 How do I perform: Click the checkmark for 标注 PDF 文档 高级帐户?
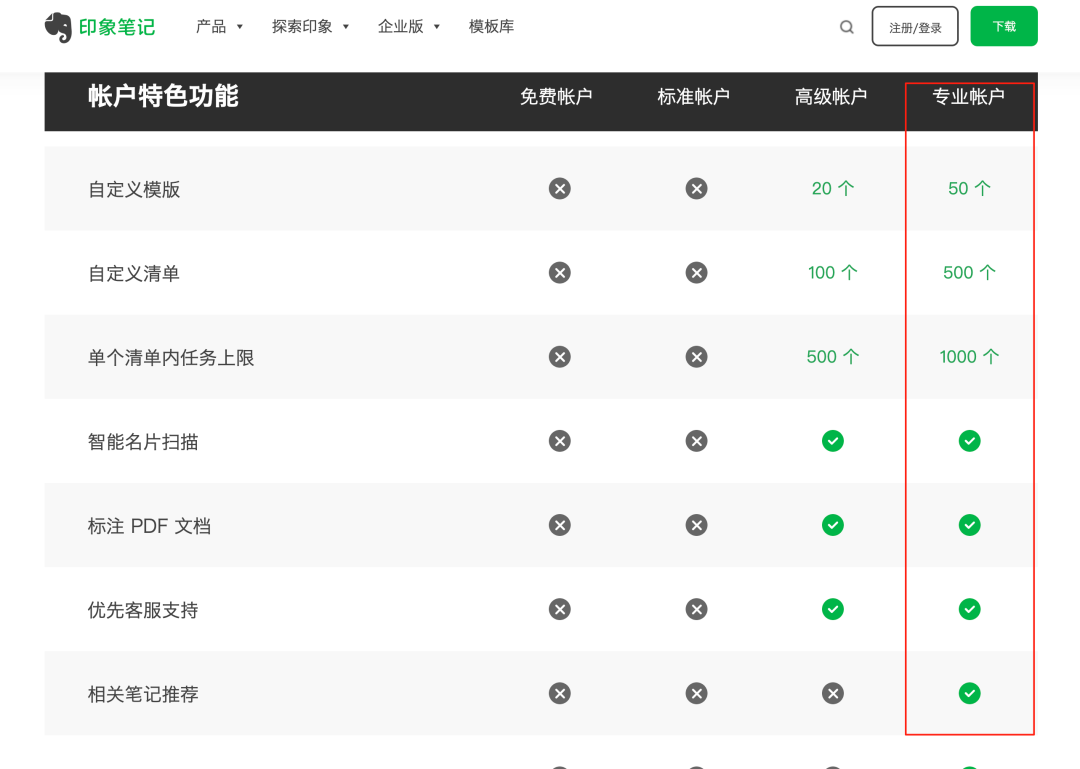[833, 525]
